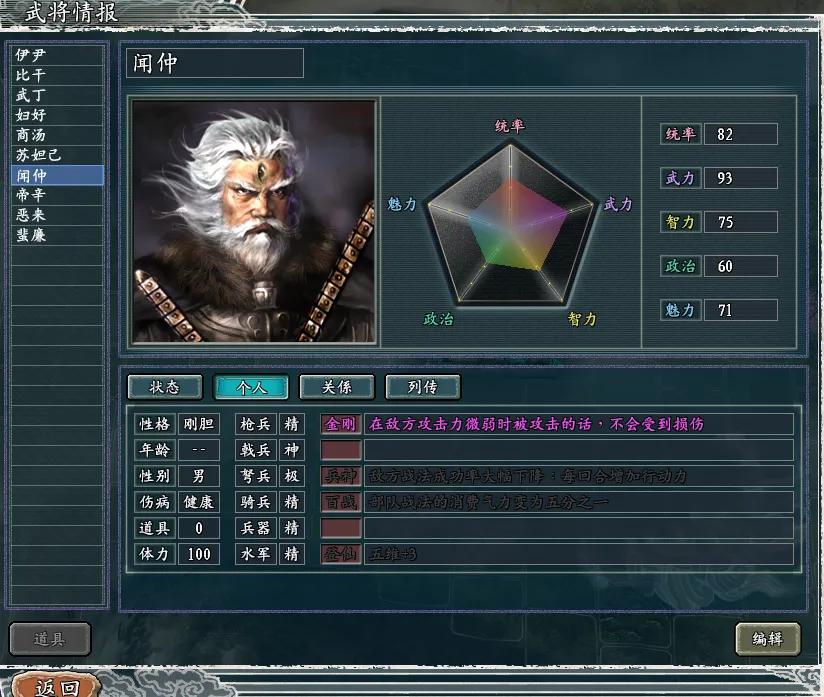Click the 枪兵 aptitude grade 精

pyautogui.click(x=292, y=424)
